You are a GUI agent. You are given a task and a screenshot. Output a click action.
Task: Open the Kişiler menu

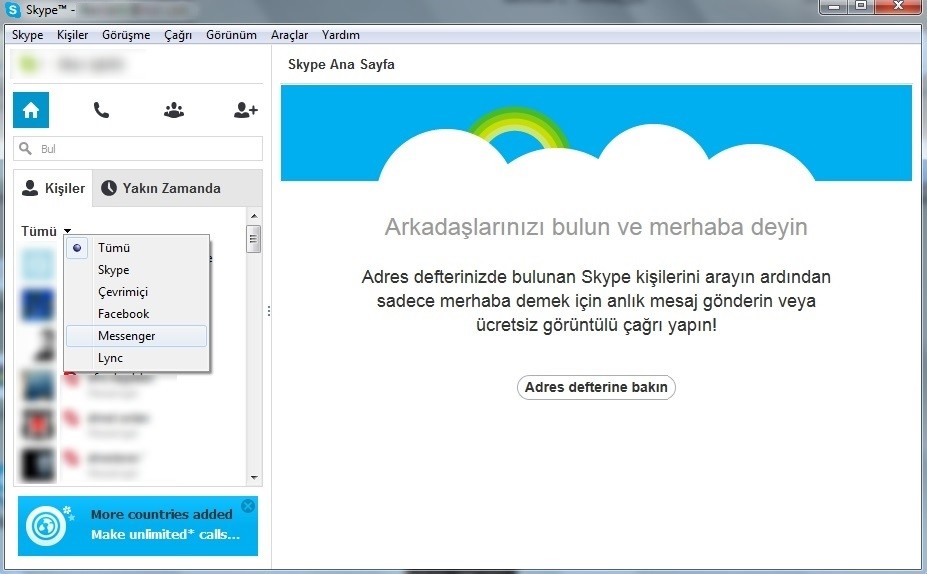pos(73,35)
